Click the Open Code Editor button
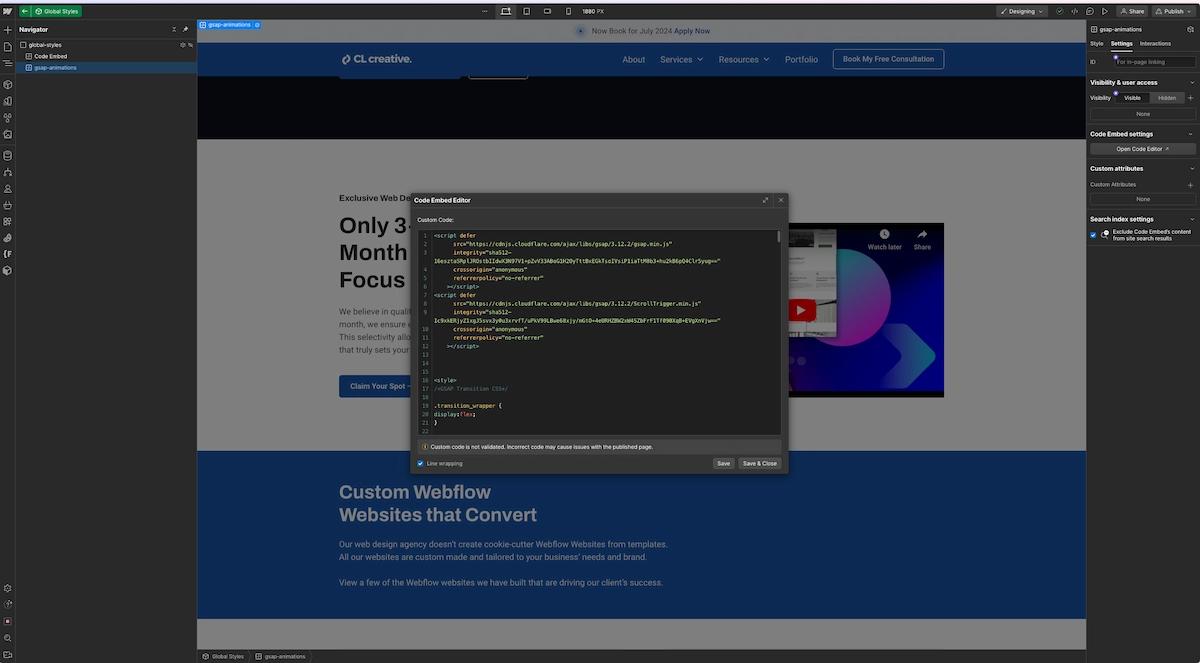This screenshot has height=663, width=1200. coord(1143,149)
